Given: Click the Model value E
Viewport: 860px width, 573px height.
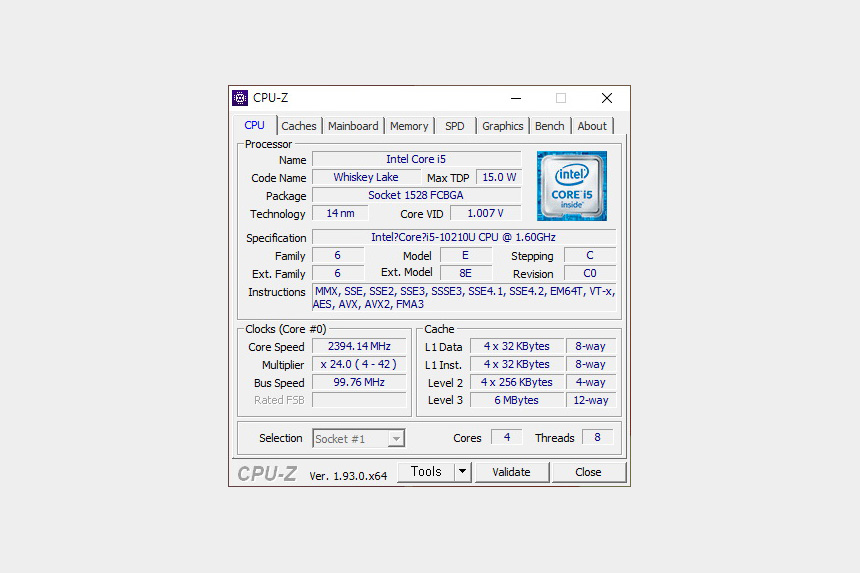Looking at the screenshot, I should [466, 255].
